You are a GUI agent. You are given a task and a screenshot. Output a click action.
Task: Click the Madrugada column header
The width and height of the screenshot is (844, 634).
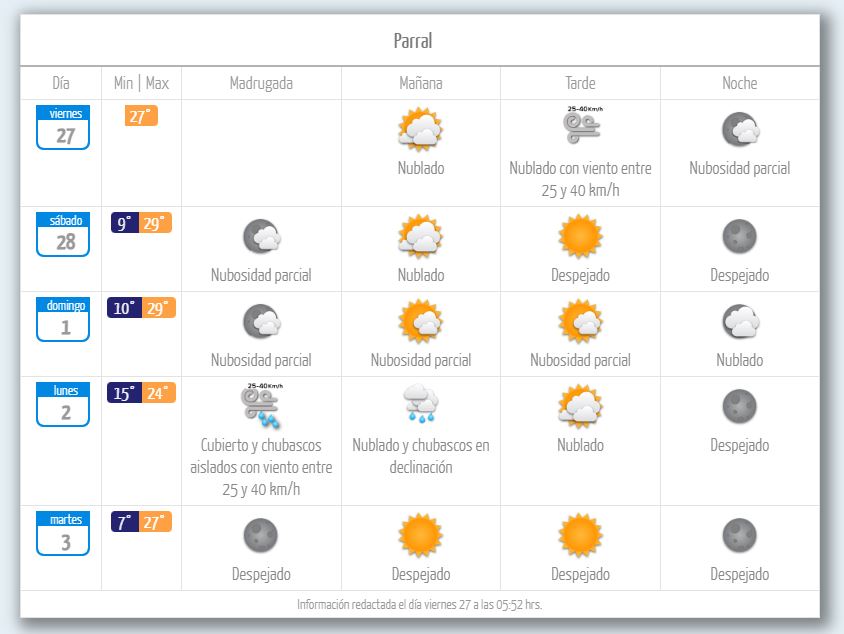(x=261, y=83)
